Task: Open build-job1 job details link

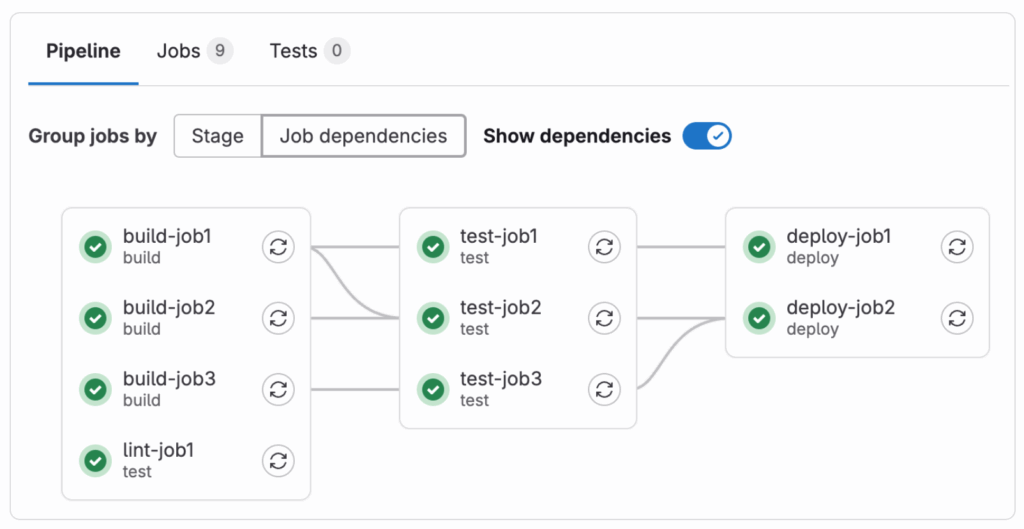Action: click(x=167, y=237)
